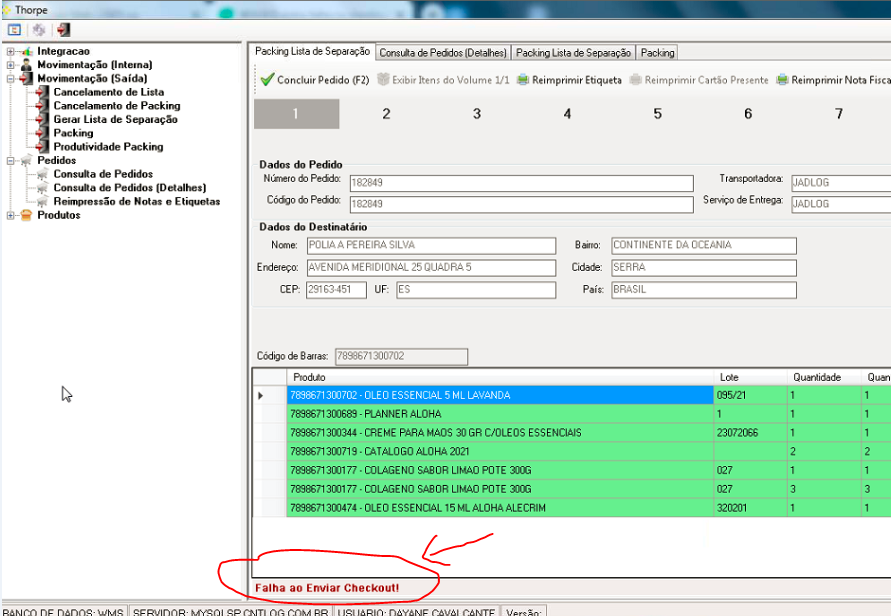The height and width of the screenshot is (616, 891).
Task: Open Consulta de Pedidos (Detalhes) tree item
Action: tap(130, 188)
